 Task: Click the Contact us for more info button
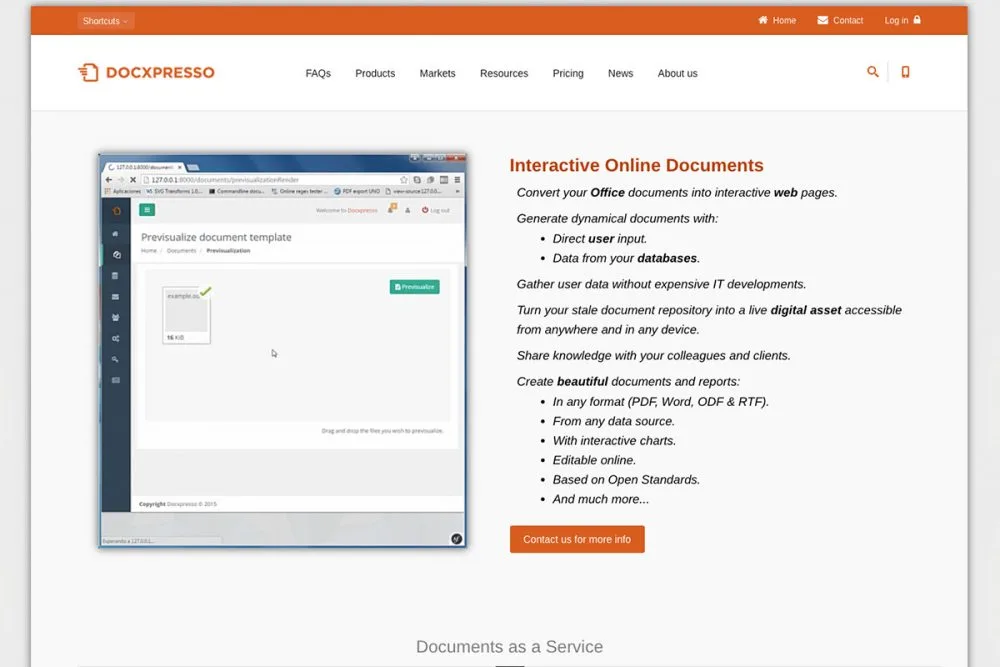[x=577, y=539]
